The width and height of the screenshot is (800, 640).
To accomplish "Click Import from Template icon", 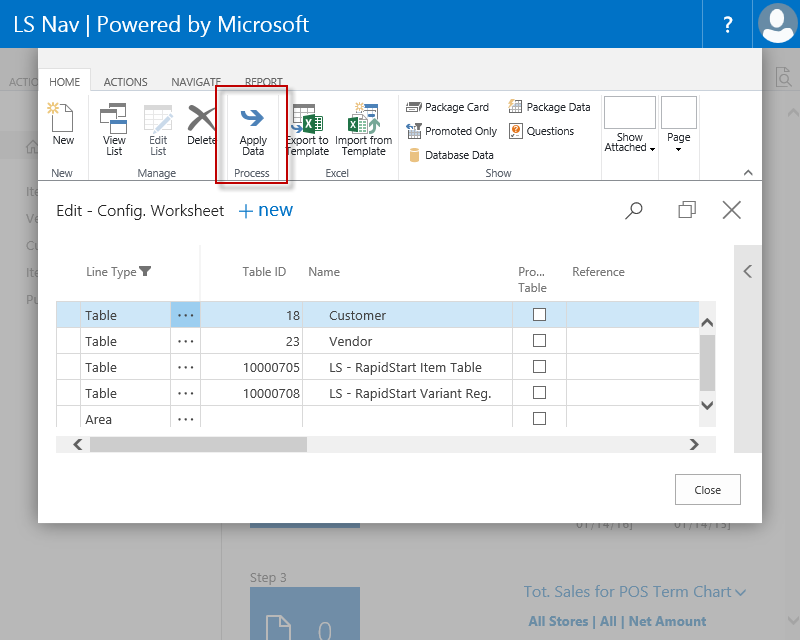I will tap(363, 118).
